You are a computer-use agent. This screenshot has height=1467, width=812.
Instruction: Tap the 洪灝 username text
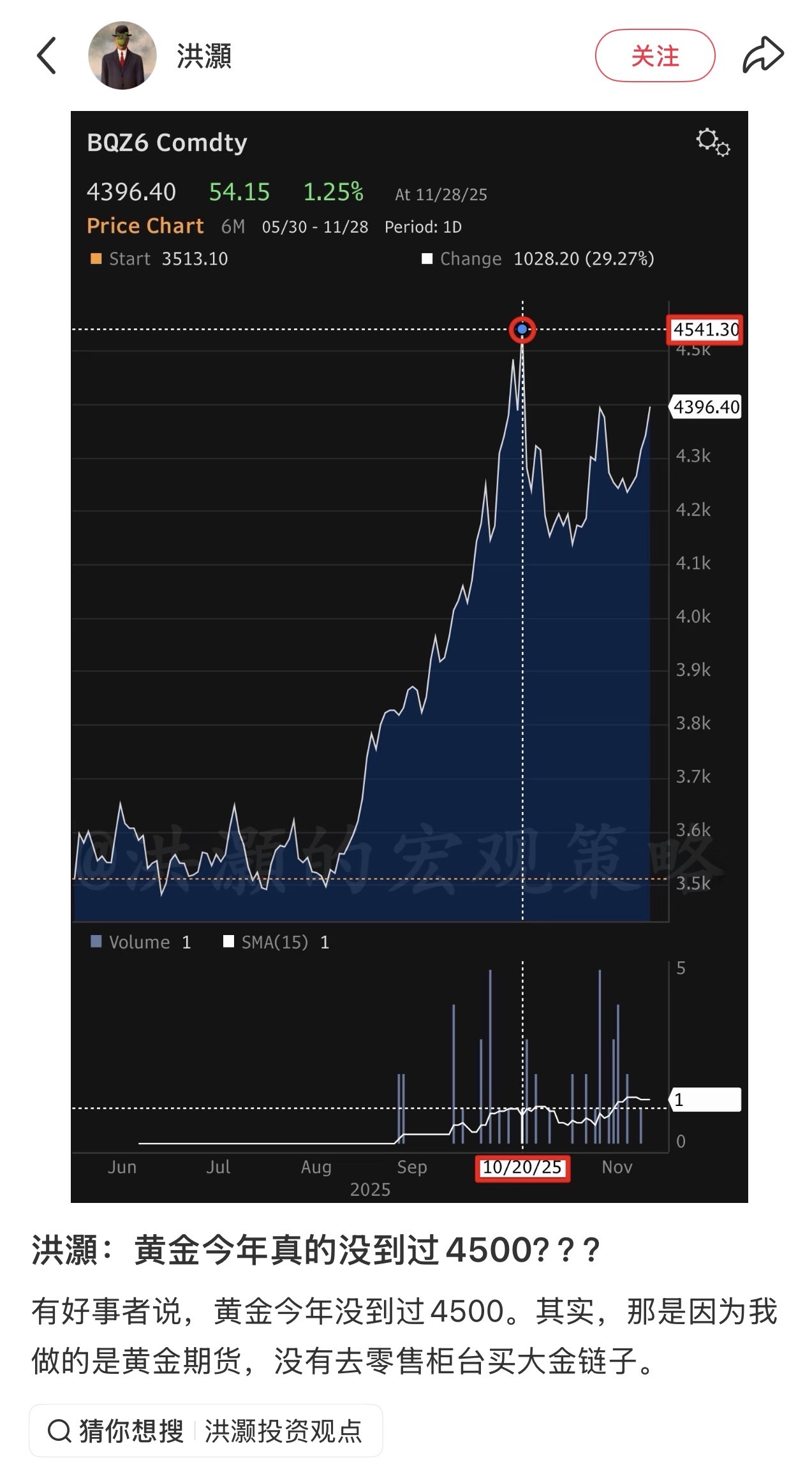pyautogui.click(x=204, y=56)
